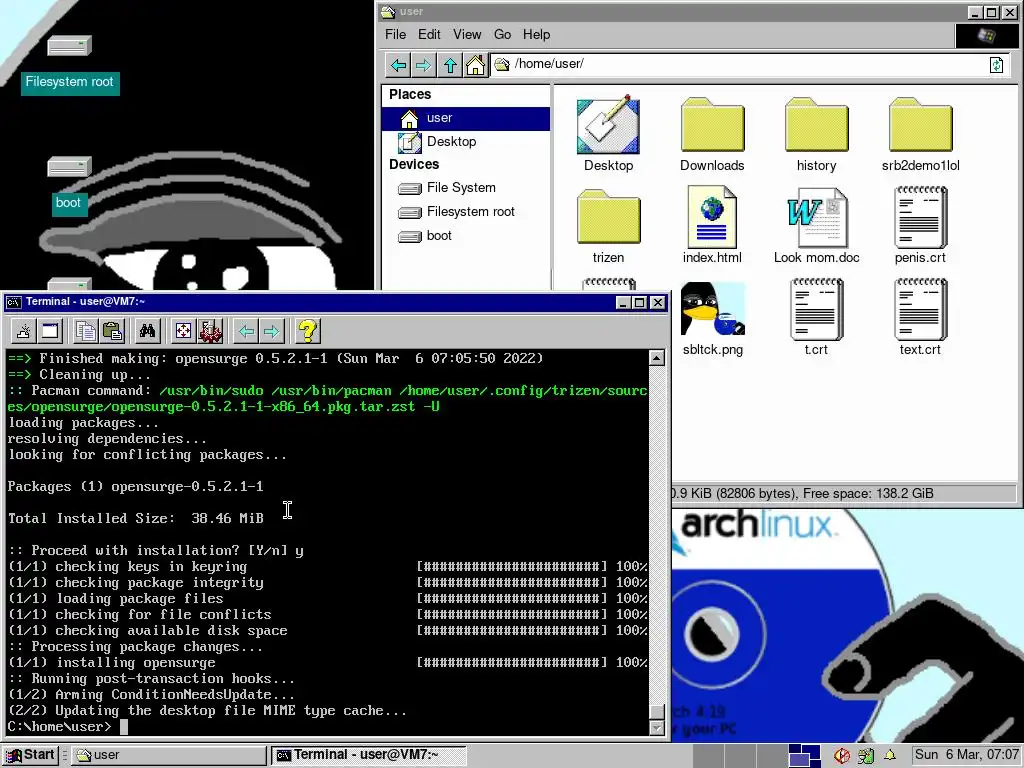This screenshot has width=1024, height=768.
Task: Select the Desktop folder icon in file view
Action: tap(608, 136)
